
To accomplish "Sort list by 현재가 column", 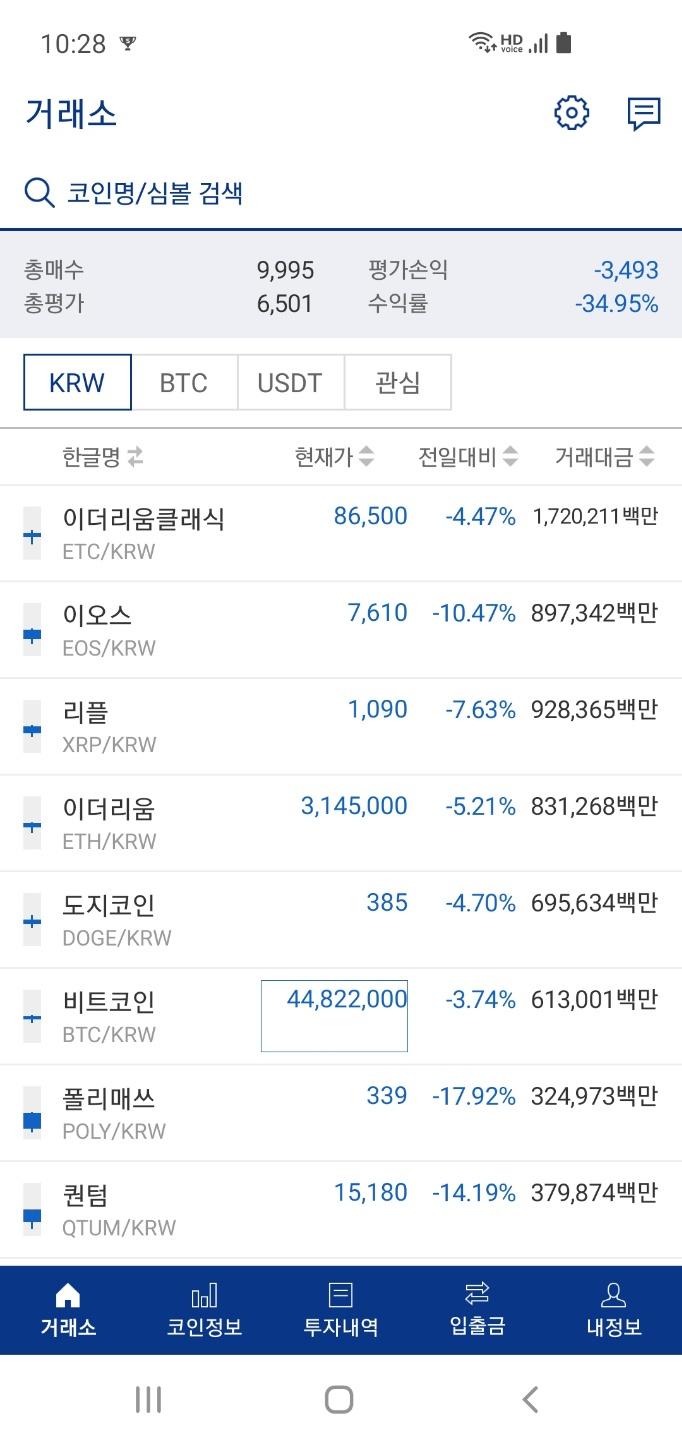I will 335,457.
